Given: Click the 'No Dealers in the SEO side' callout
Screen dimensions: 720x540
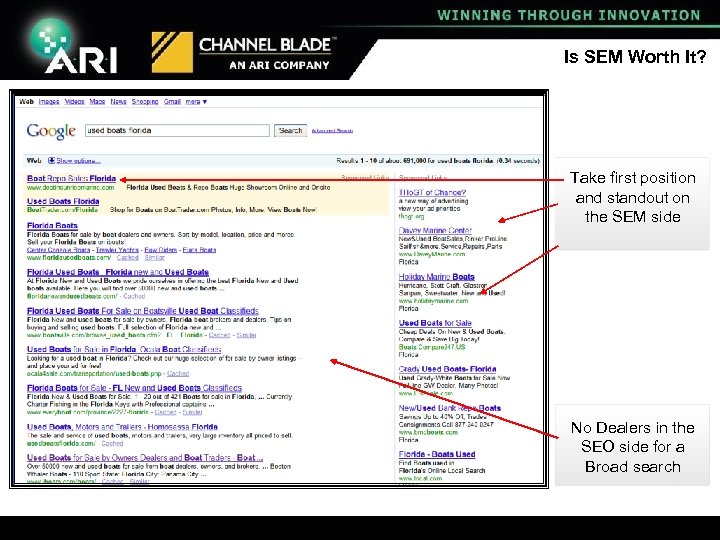Looking at the screenshot, I should [632, 445].
